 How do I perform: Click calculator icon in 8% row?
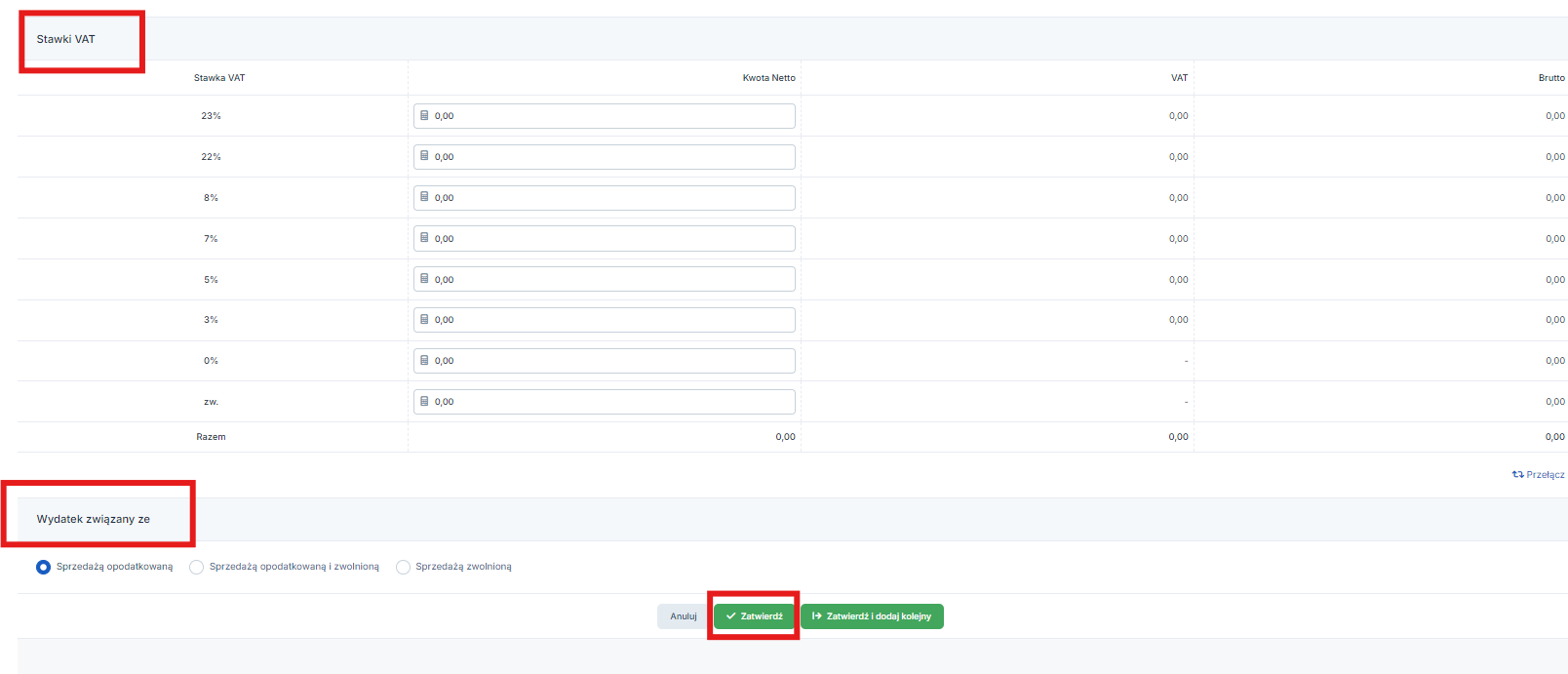coord(424,197)
